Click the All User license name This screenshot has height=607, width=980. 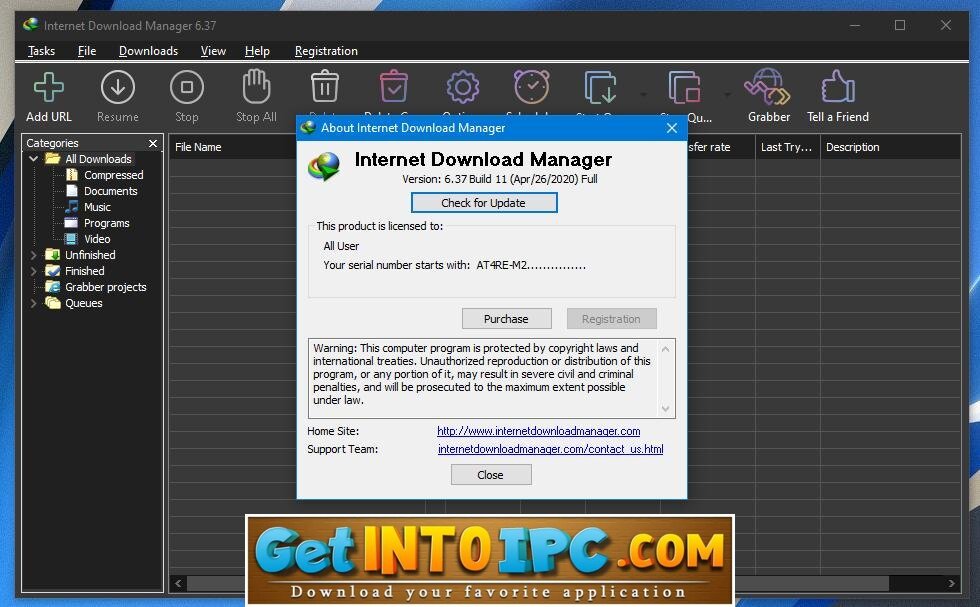coord(341,246)
